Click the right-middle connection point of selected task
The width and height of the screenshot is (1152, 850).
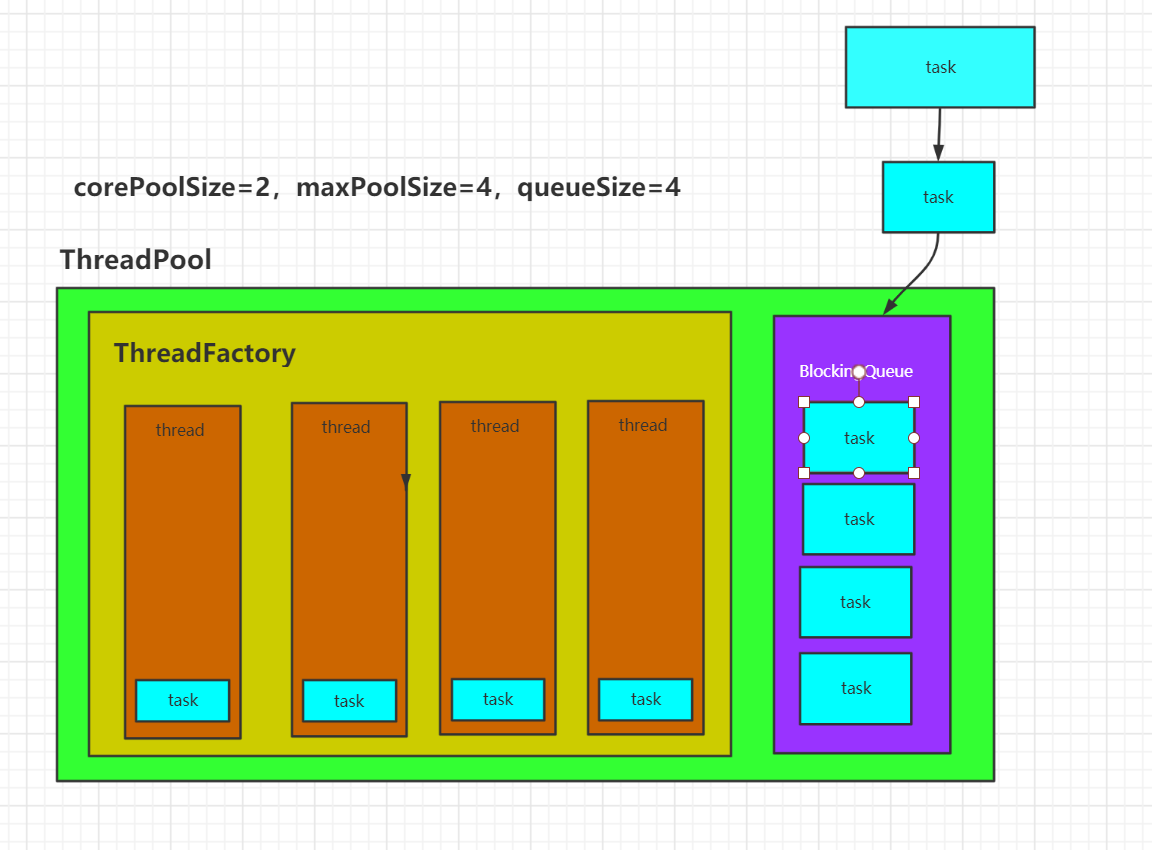pos(914,438)
